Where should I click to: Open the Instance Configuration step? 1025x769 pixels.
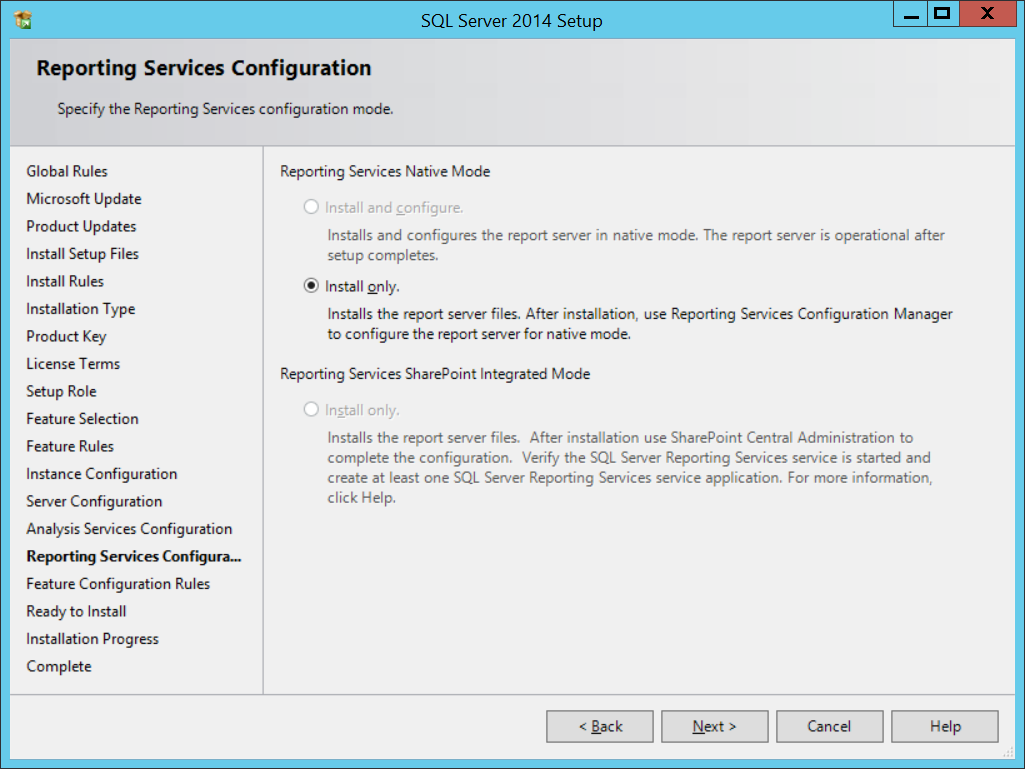point(101,474)
